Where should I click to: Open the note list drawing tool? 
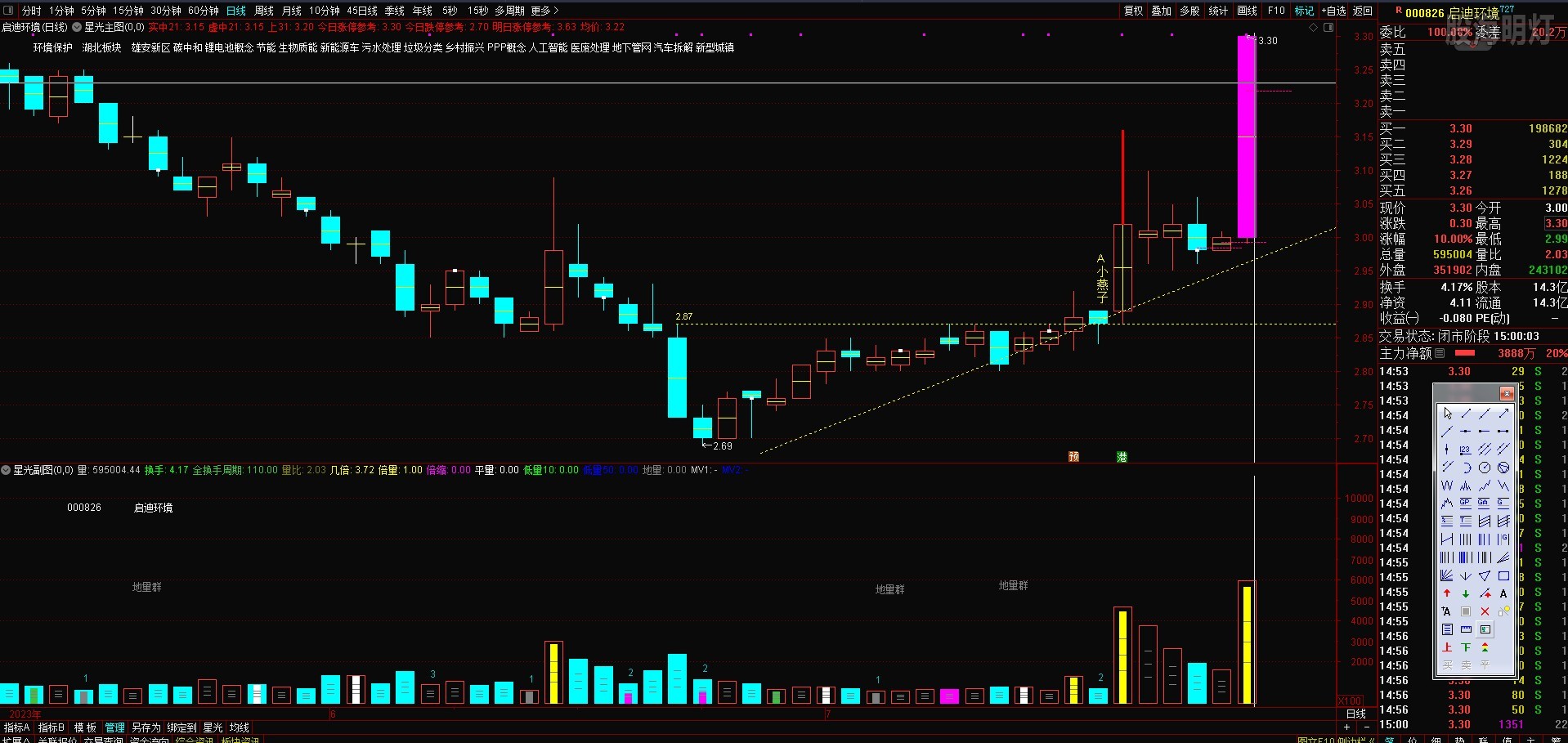(x=1447, y=629)
